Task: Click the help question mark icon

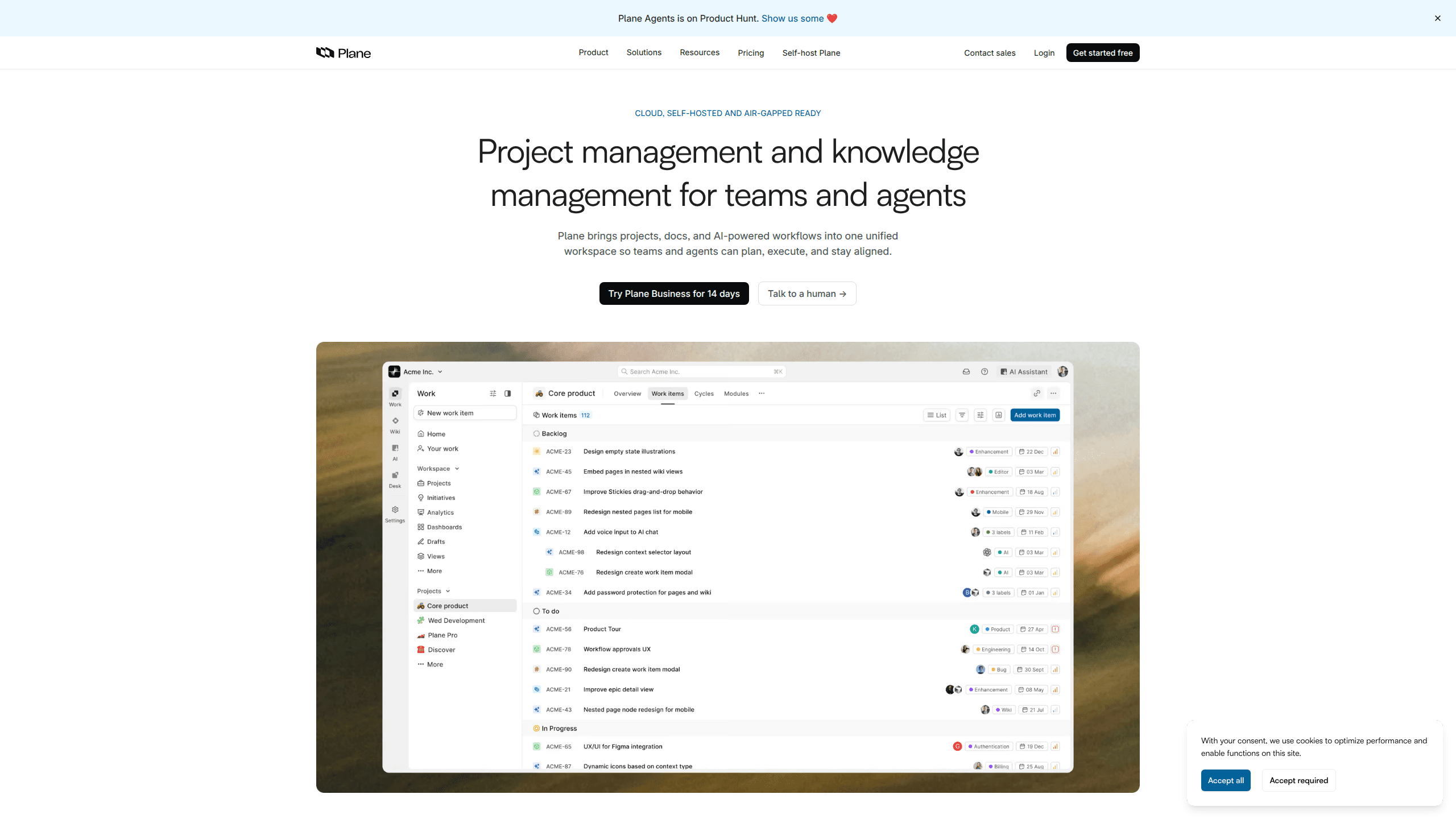Action: tap(985, 372)
